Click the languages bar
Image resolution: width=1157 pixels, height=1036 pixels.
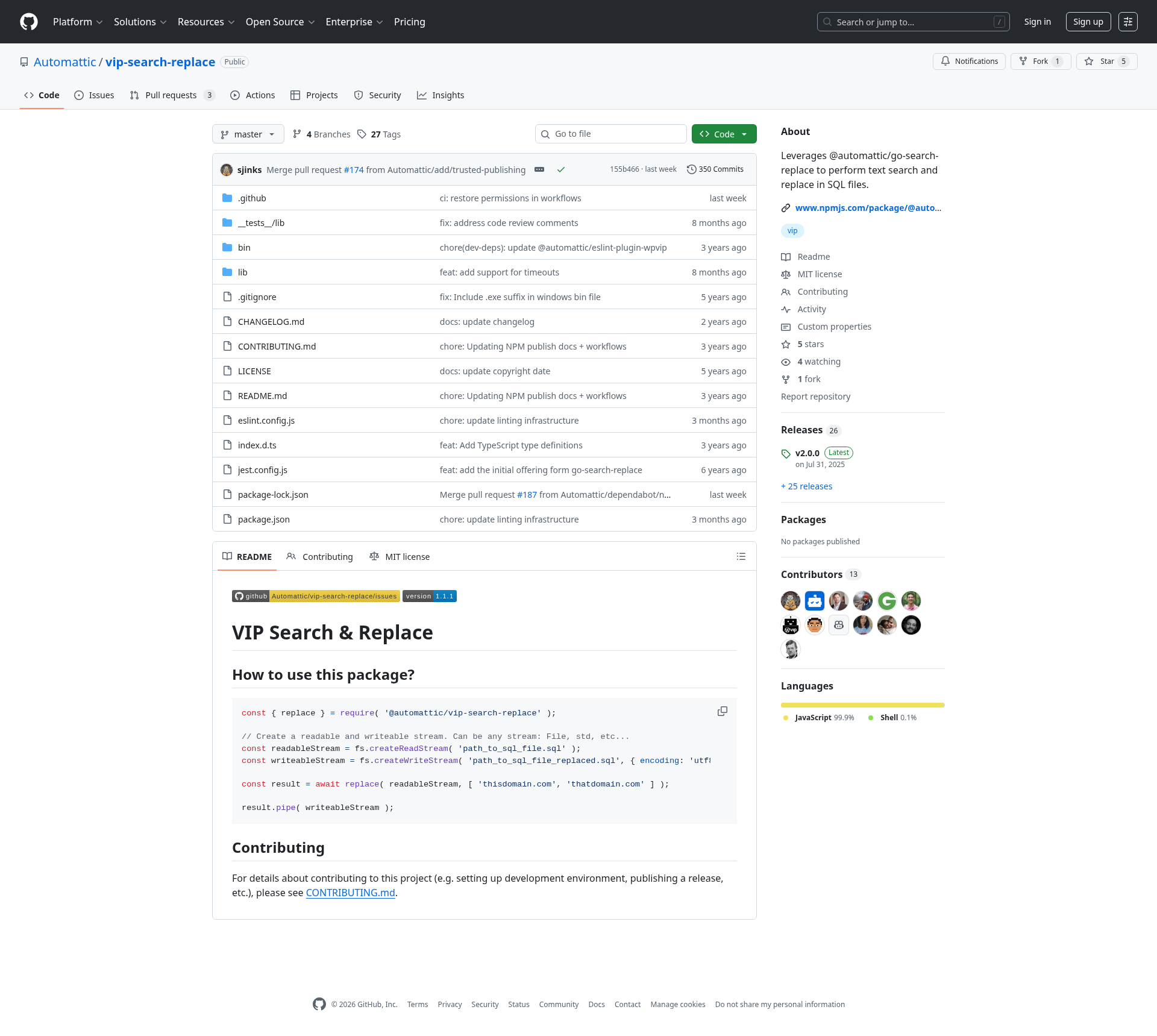pyautogui.click(x=863, y=705)
